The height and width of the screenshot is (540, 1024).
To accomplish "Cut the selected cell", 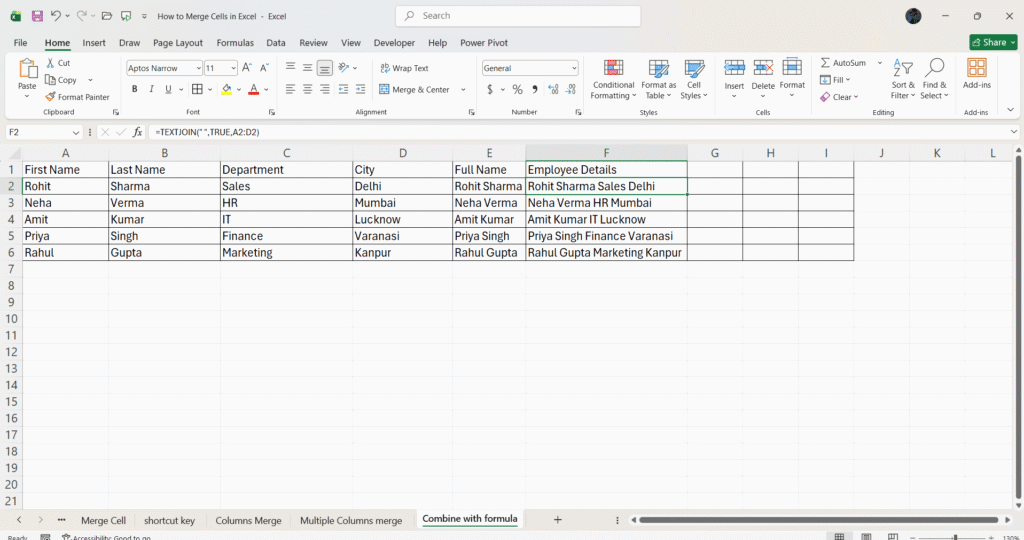I will coord(57,63).
